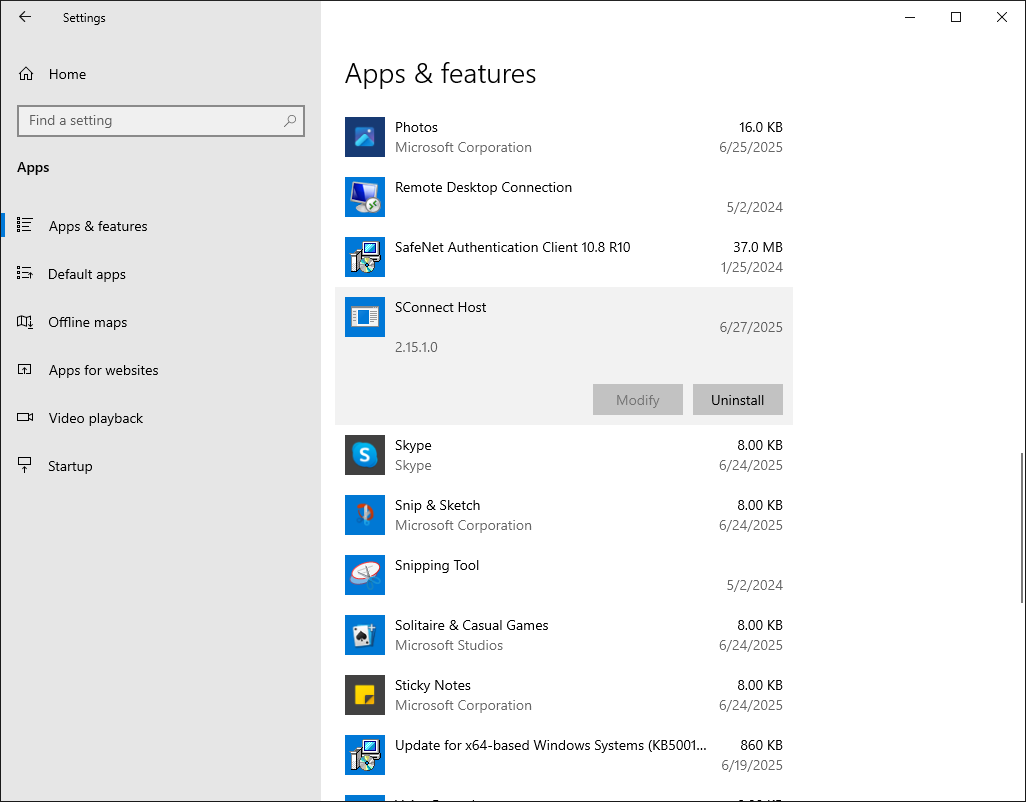Click the 1/25/2024 SafeNet date
This screenshot has width=1026, height=802.
pos(751,268)
